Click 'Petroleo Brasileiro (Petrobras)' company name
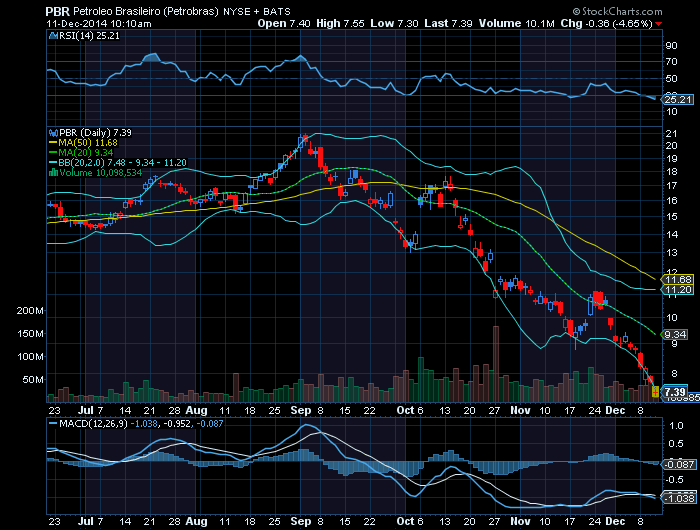The image size is (700, 530). (146, 12)
